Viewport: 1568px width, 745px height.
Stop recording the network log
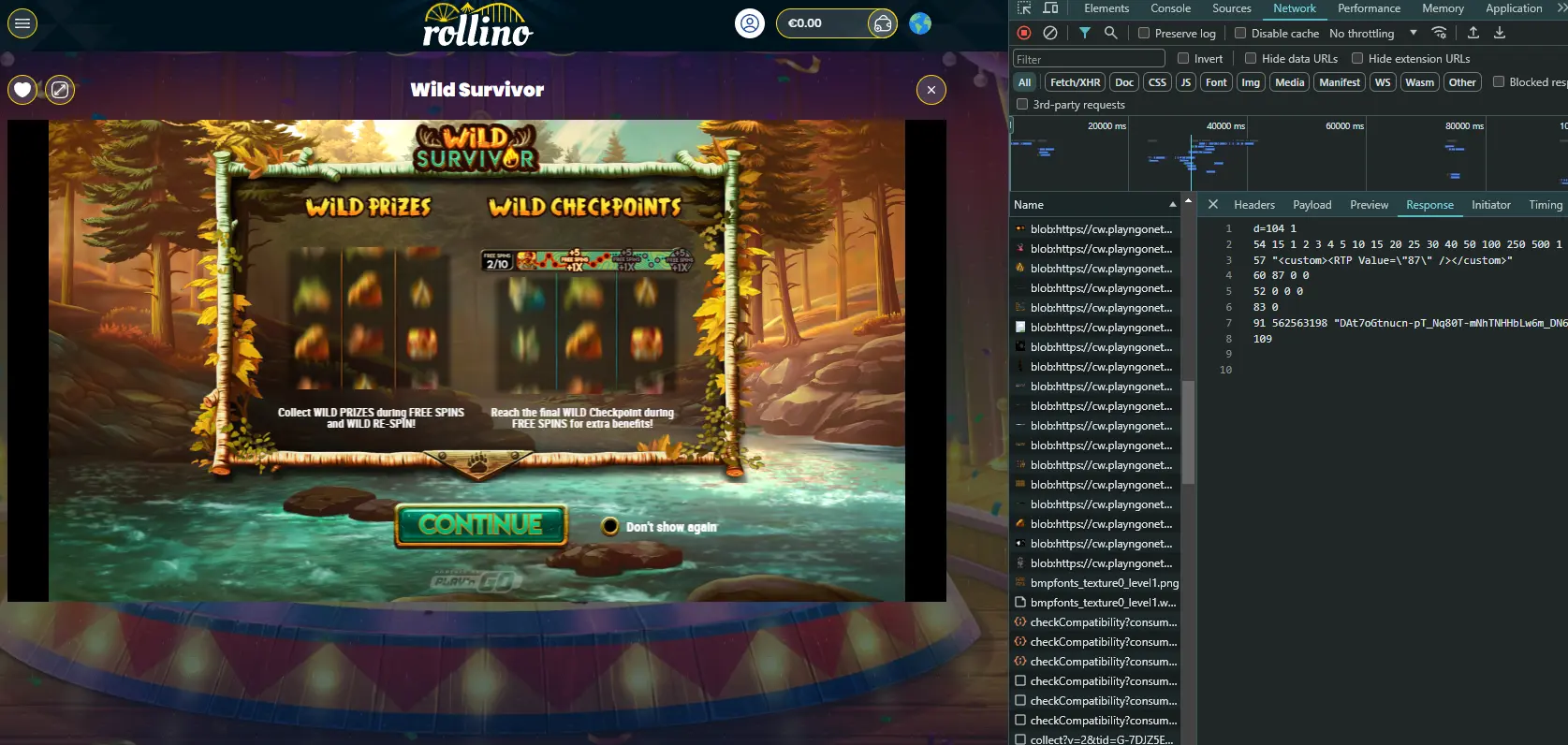point(1024,33)
